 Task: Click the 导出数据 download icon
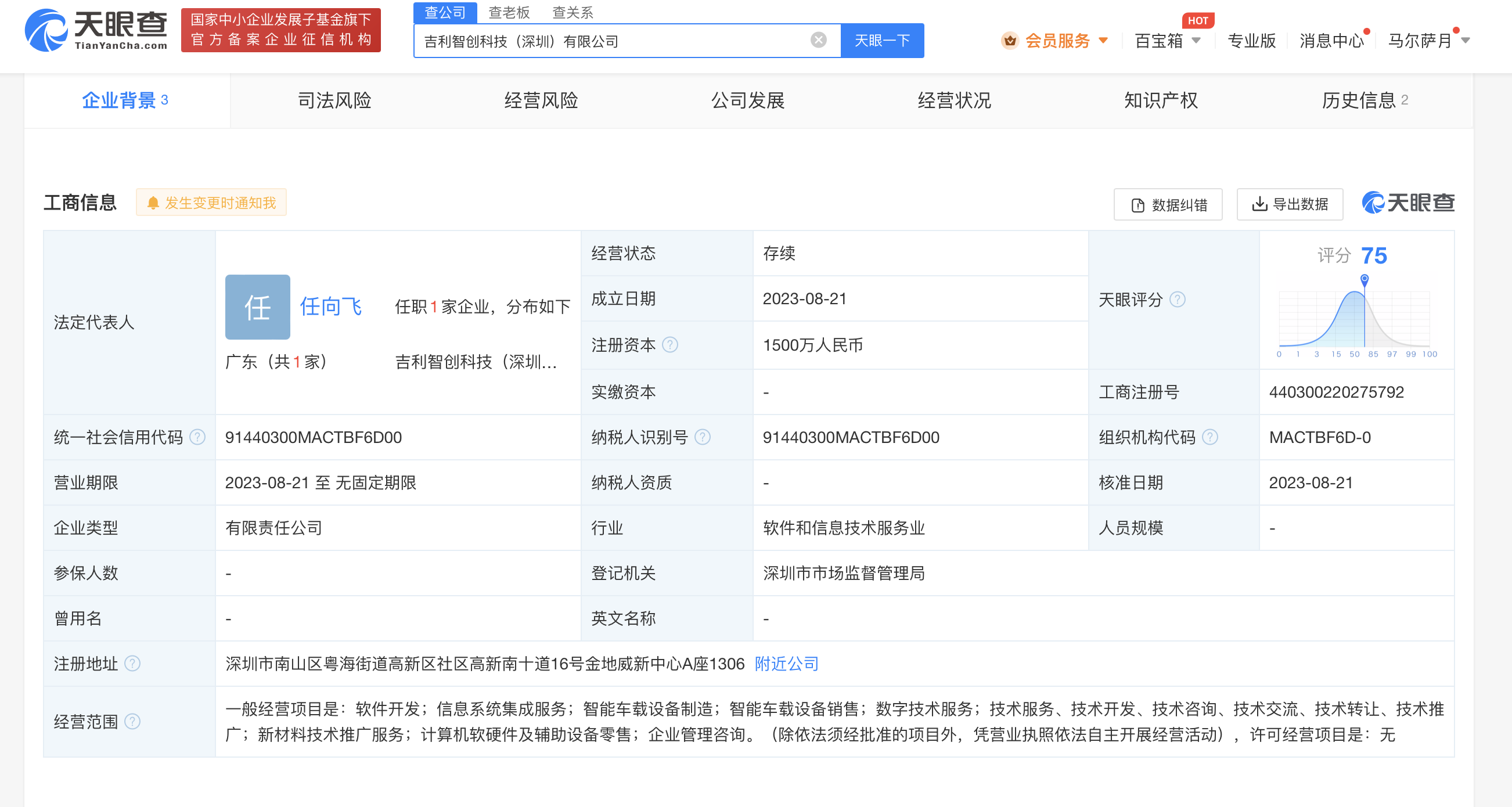1259,204
